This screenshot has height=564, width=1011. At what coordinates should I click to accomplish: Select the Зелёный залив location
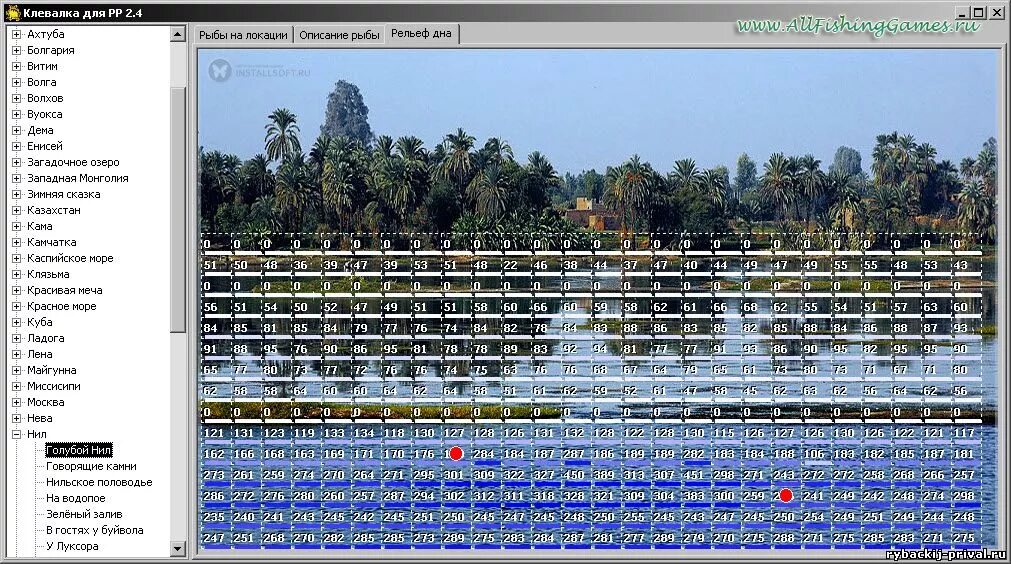coord(84,514)
